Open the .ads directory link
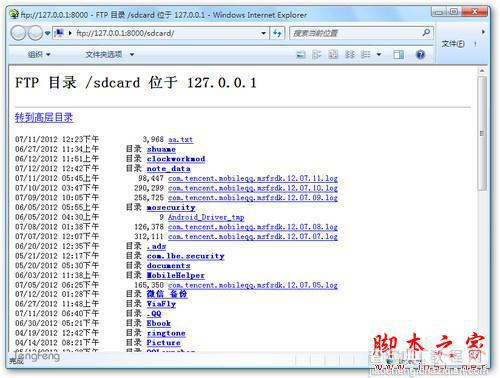 point(156,246)
